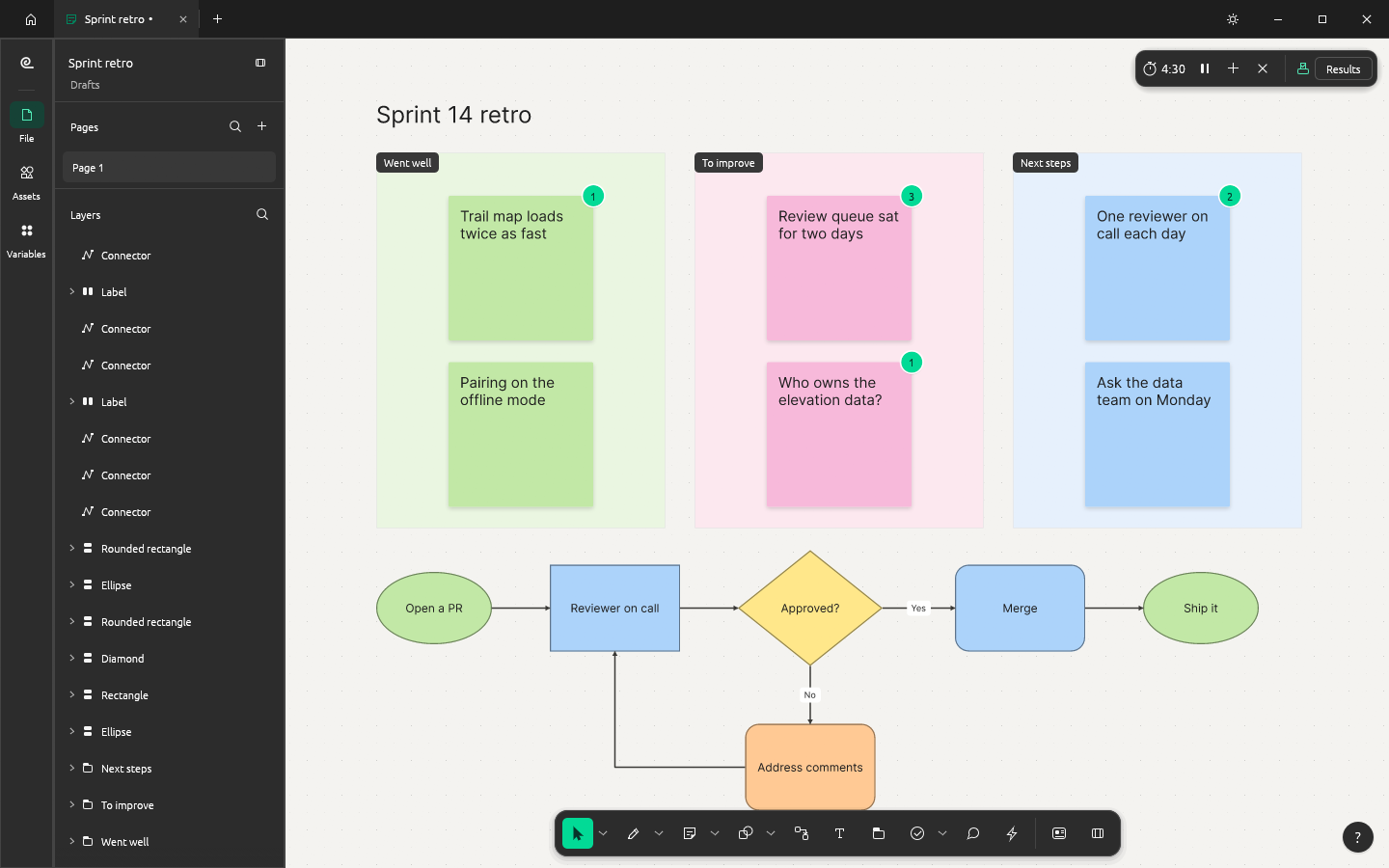The image size is (1389, 868).
Task: Select the Stamp checkmark tool
Action: (x=916, y=833)
